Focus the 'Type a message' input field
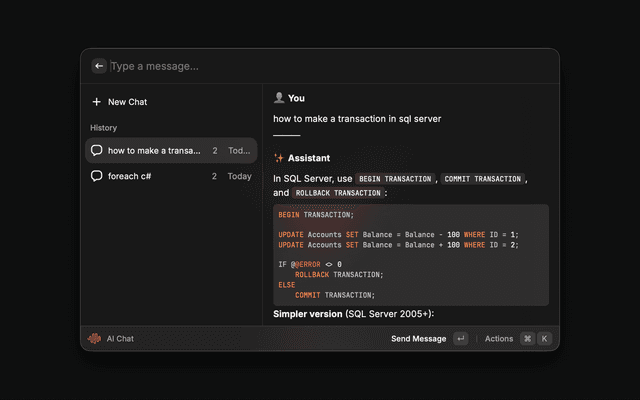Viewport: 640px width, 400px height. point(300,66)
